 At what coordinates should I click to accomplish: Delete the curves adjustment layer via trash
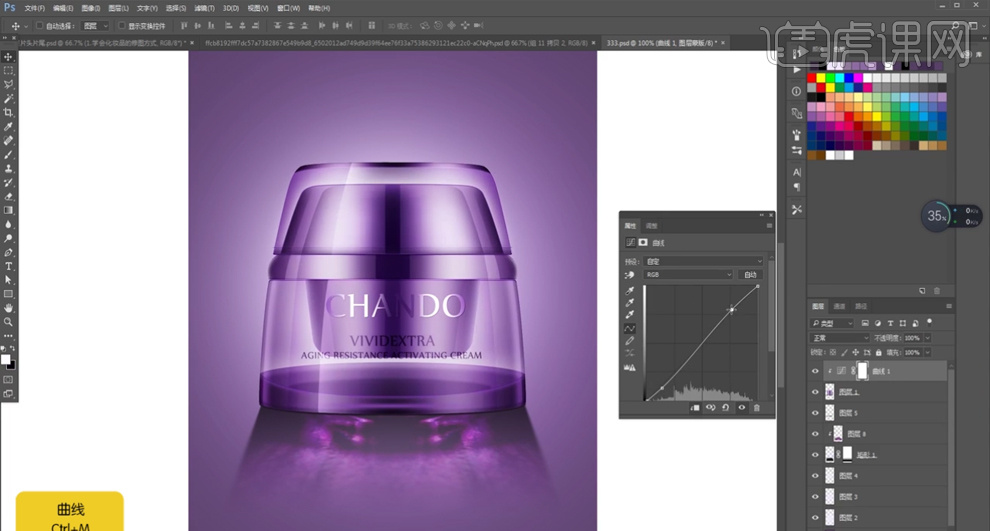point(757,408)
